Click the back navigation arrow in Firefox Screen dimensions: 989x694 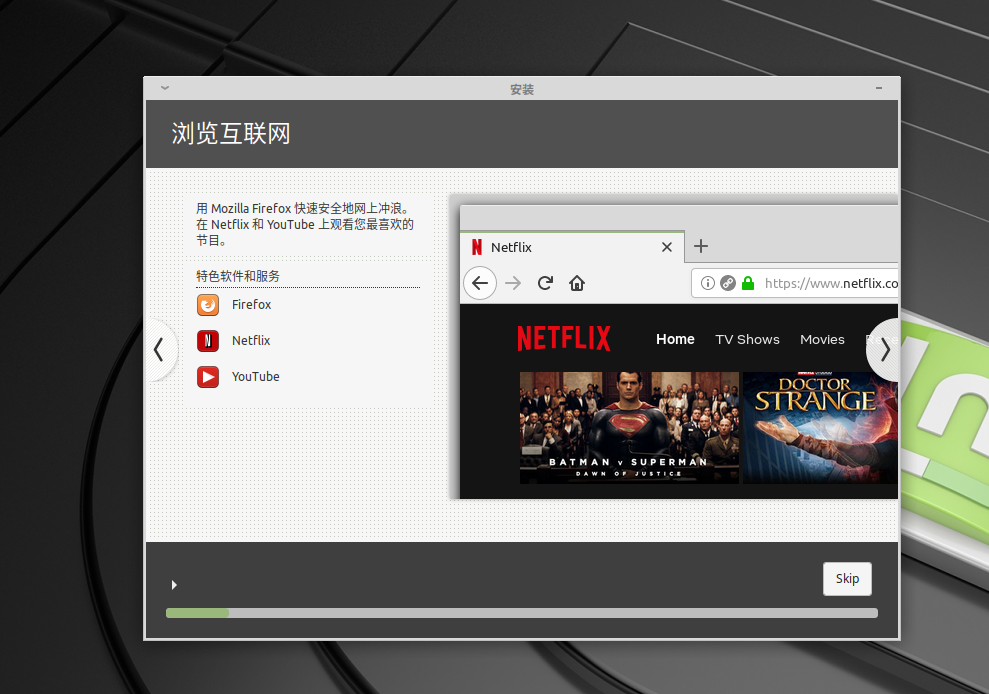[480, 283]
